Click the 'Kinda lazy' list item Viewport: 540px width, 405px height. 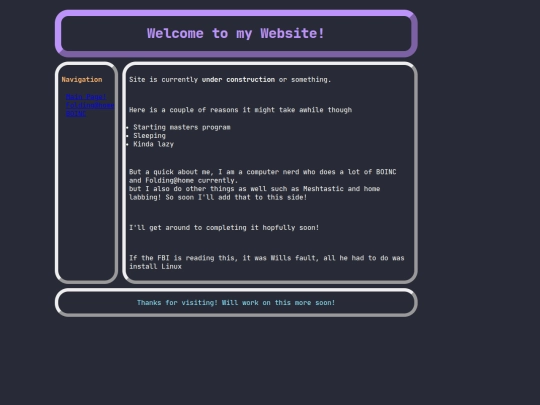[x=154, y=144]
